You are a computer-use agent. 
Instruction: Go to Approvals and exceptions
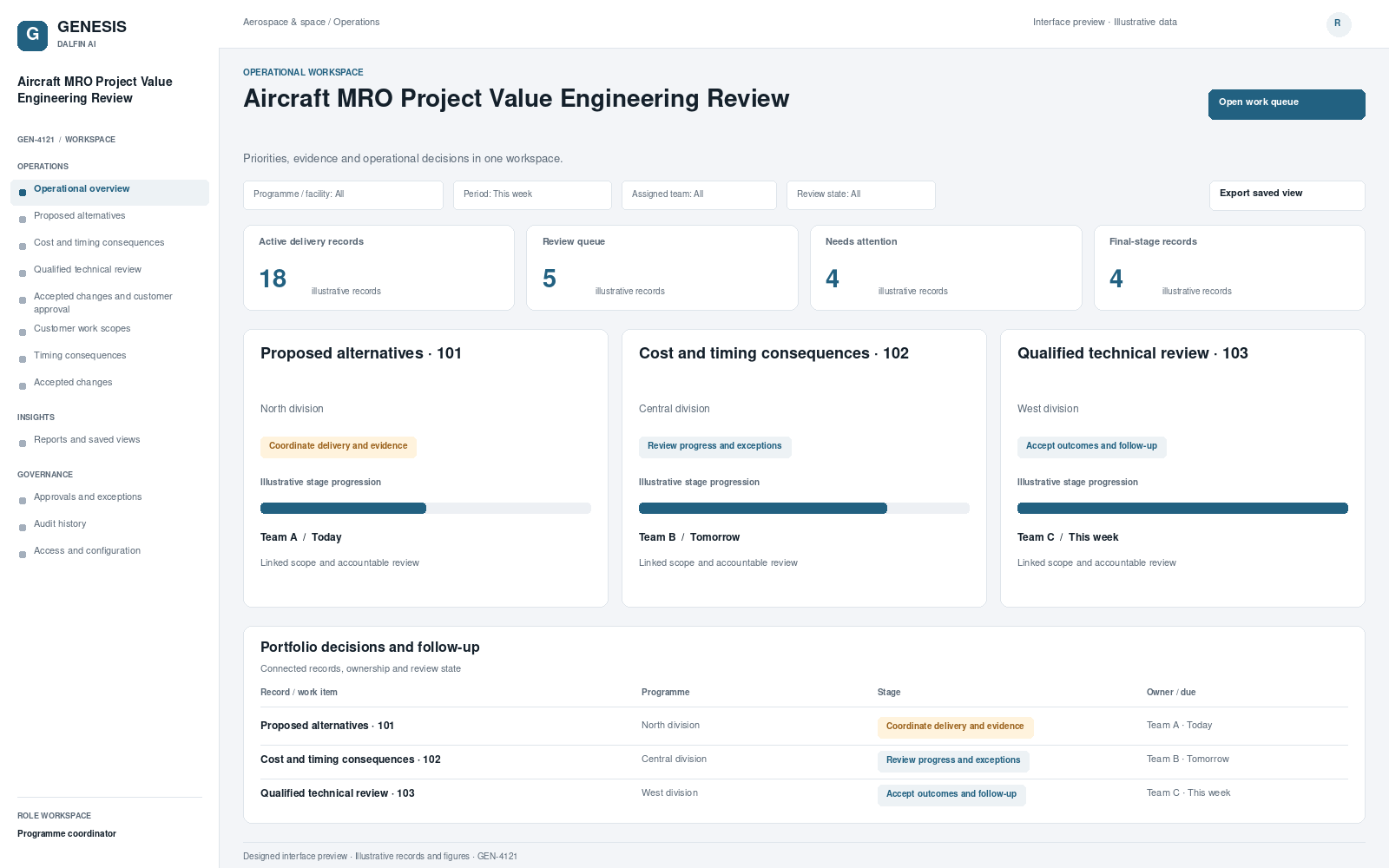pos(88,497)
